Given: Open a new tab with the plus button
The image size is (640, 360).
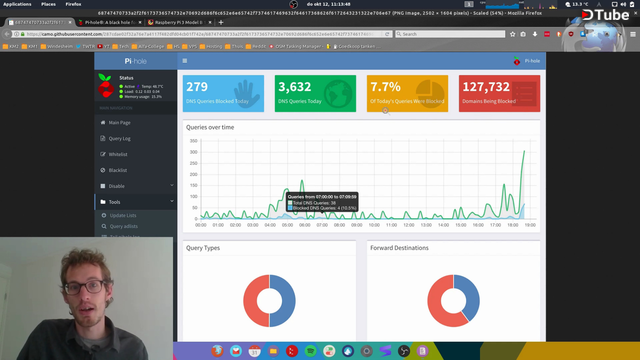Looking at the screenshot, I should click(x=221, y=22).
